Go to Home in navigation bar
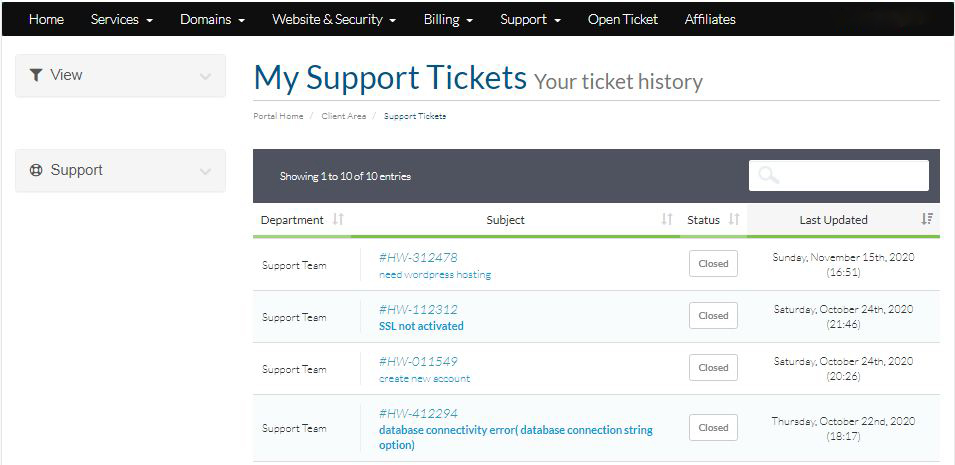The height and width of the screenshot is (465, 955). click(46, 19)
